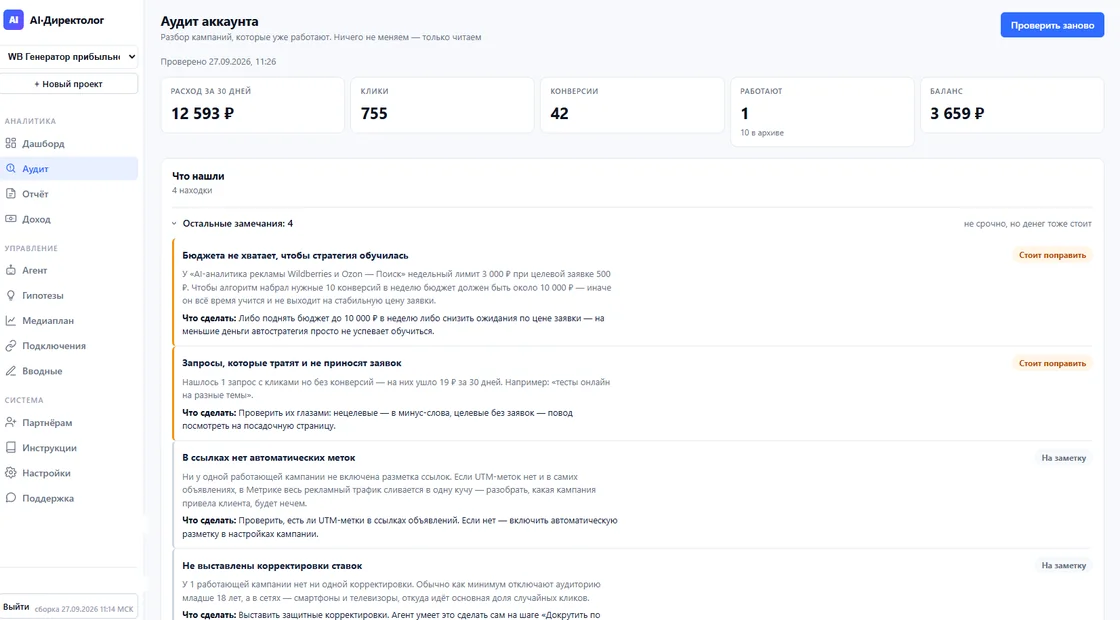Open the Дашборд menu item
Image resolution: width=1120 pixels, height=620 pixels.
(69, 144)
